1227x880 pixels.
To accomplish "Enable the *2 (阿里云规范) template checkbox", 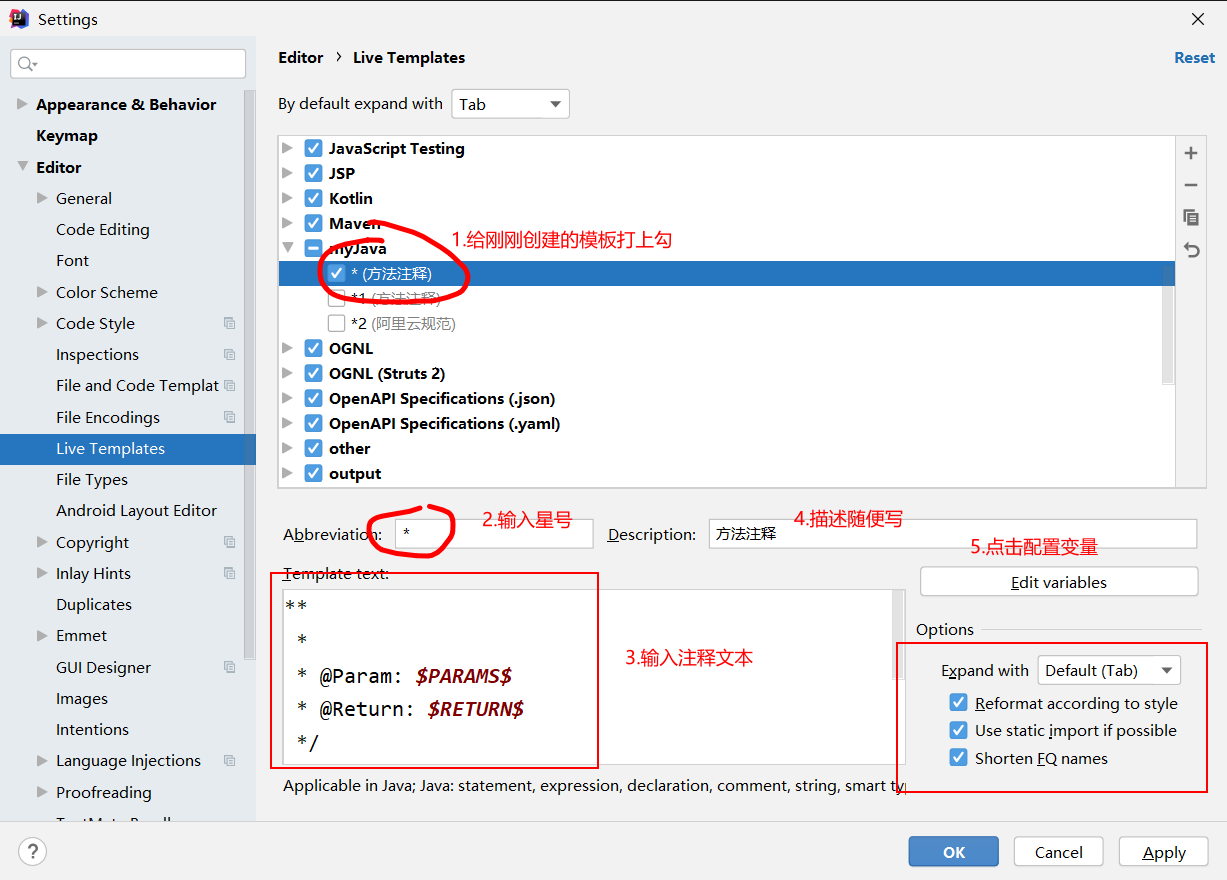I will (336, 323).
